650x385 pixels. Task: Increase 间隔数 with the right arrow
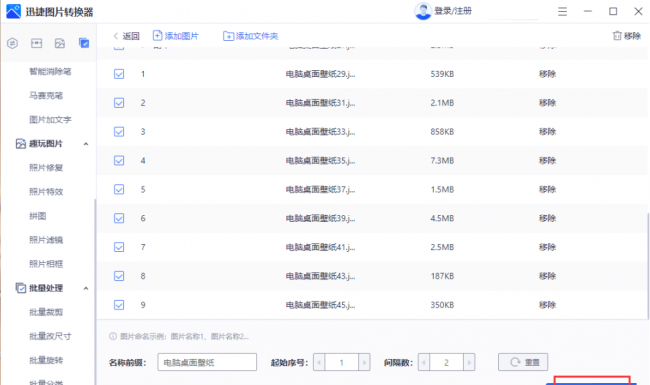pos(469,363)
